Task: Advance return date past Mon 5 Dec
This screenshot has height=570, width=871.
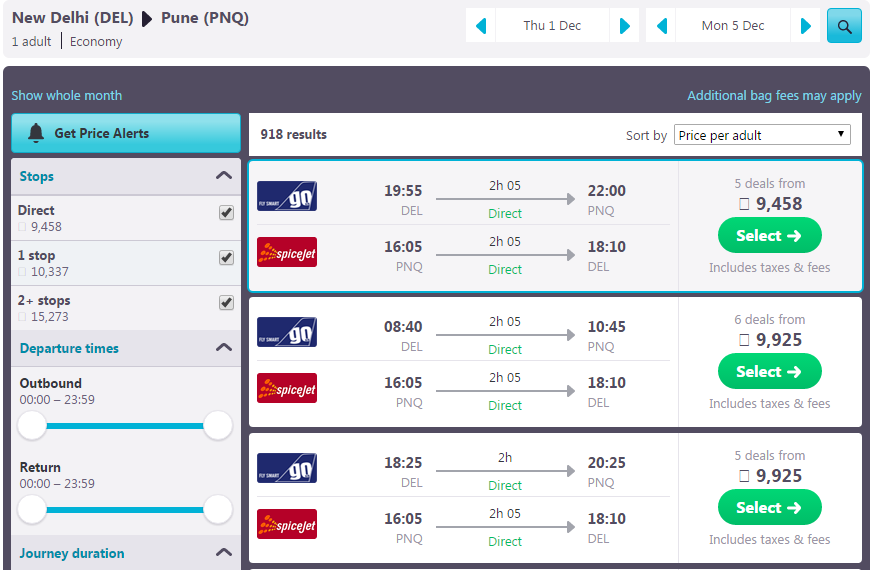Action: click(x=805, y=26)
